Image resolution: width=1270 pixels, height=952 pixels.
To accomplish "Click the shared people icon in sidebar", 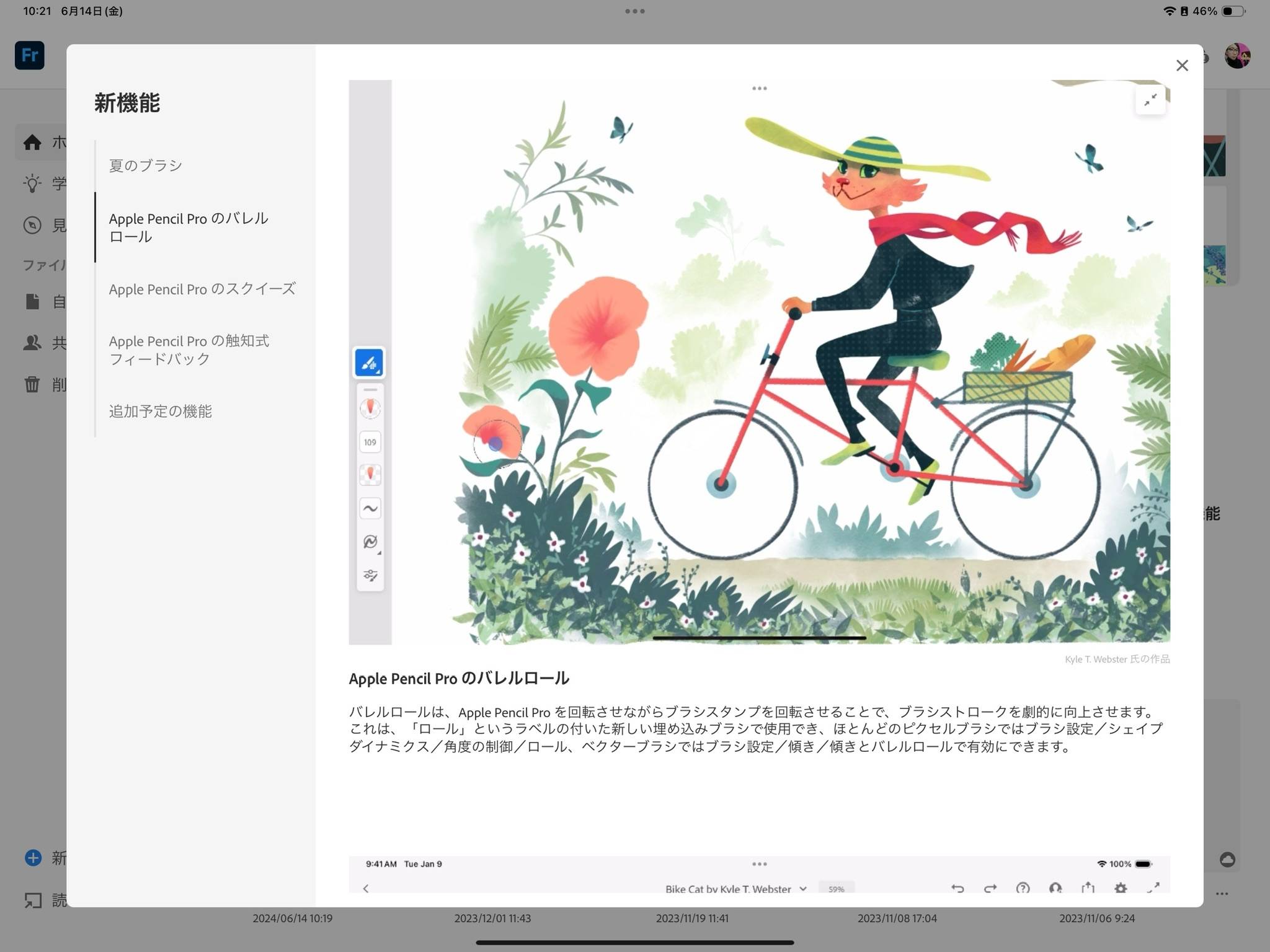I will click(32, 343).
